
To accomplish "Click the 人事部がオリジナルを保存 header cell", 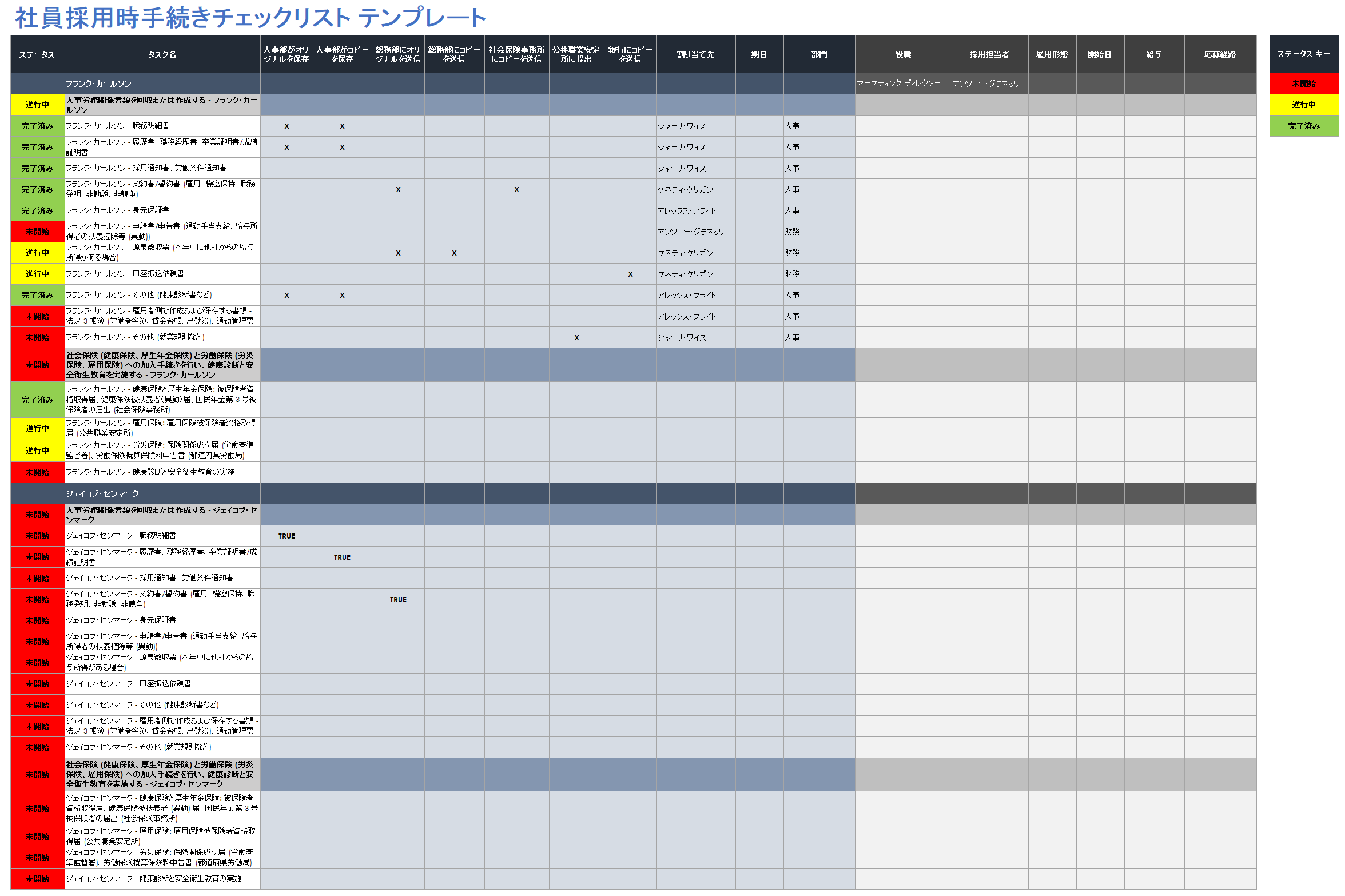I will (x=286, y=54).
